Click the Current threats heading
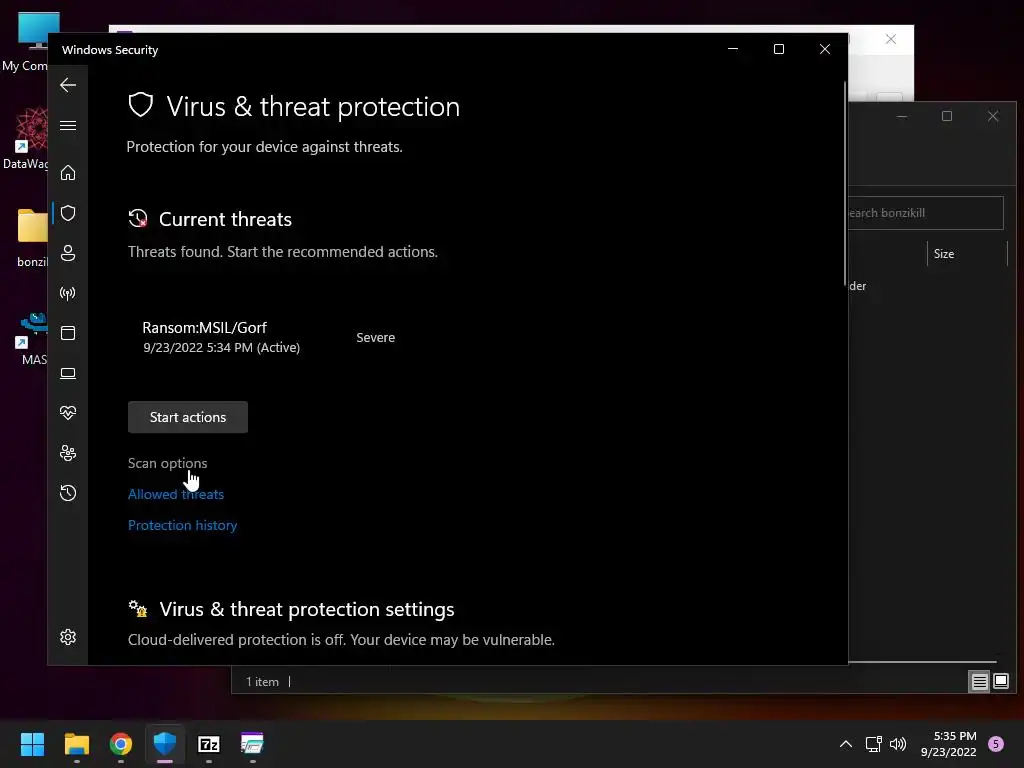1024x768 pixels. coord(225,219)
